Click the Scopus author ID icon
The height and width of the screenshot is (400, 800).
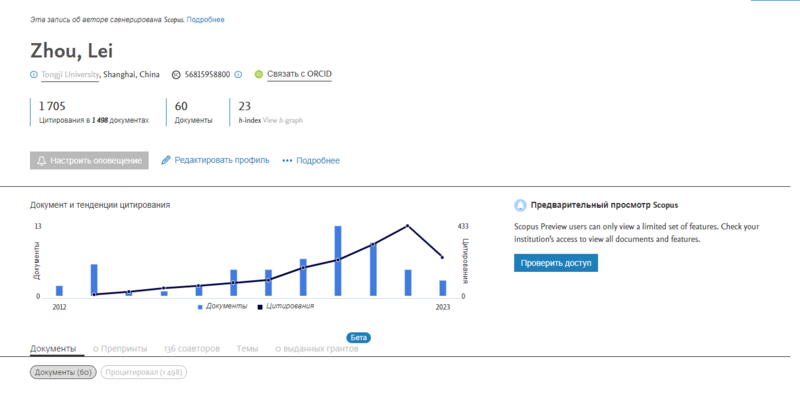click(177, 74)
